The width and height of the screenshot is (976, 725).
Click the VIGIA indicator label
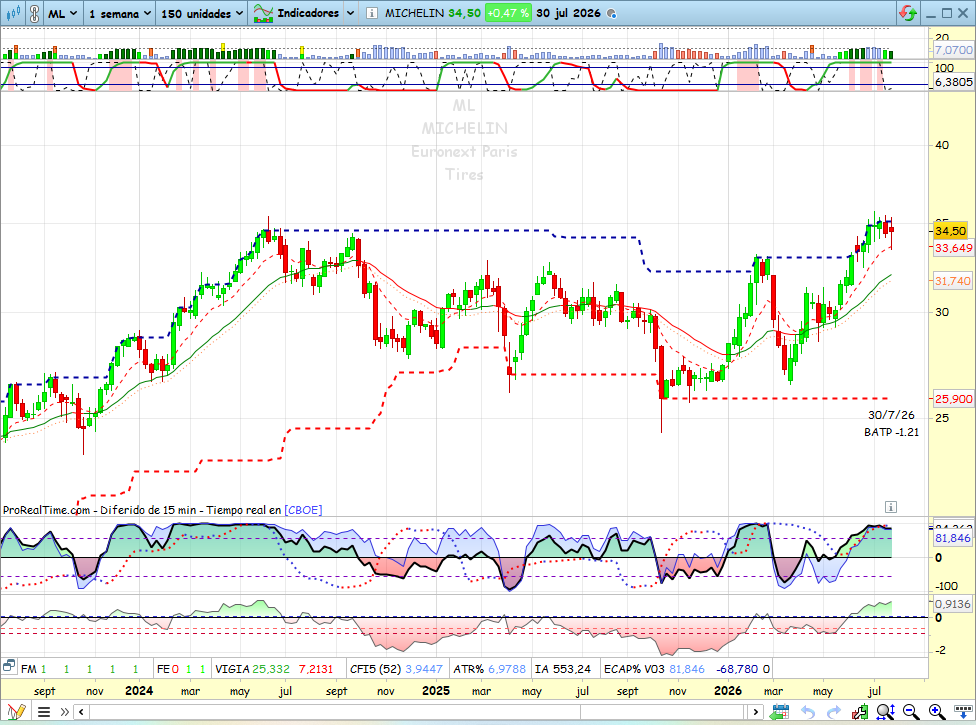(x=232, y=669)
